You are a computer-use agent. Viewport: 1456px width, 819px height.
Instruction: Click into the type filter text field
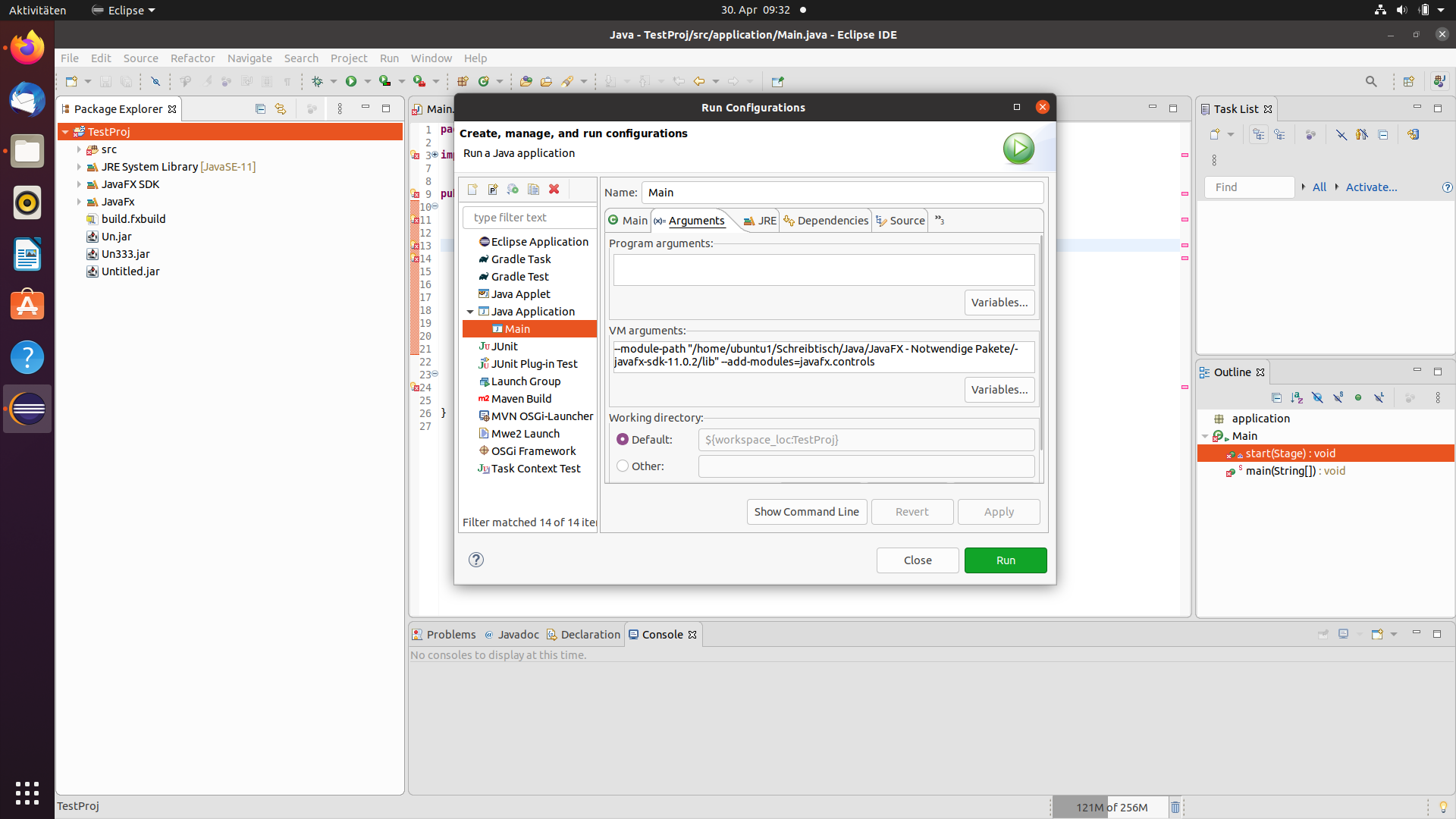click(x=529, y=218)
